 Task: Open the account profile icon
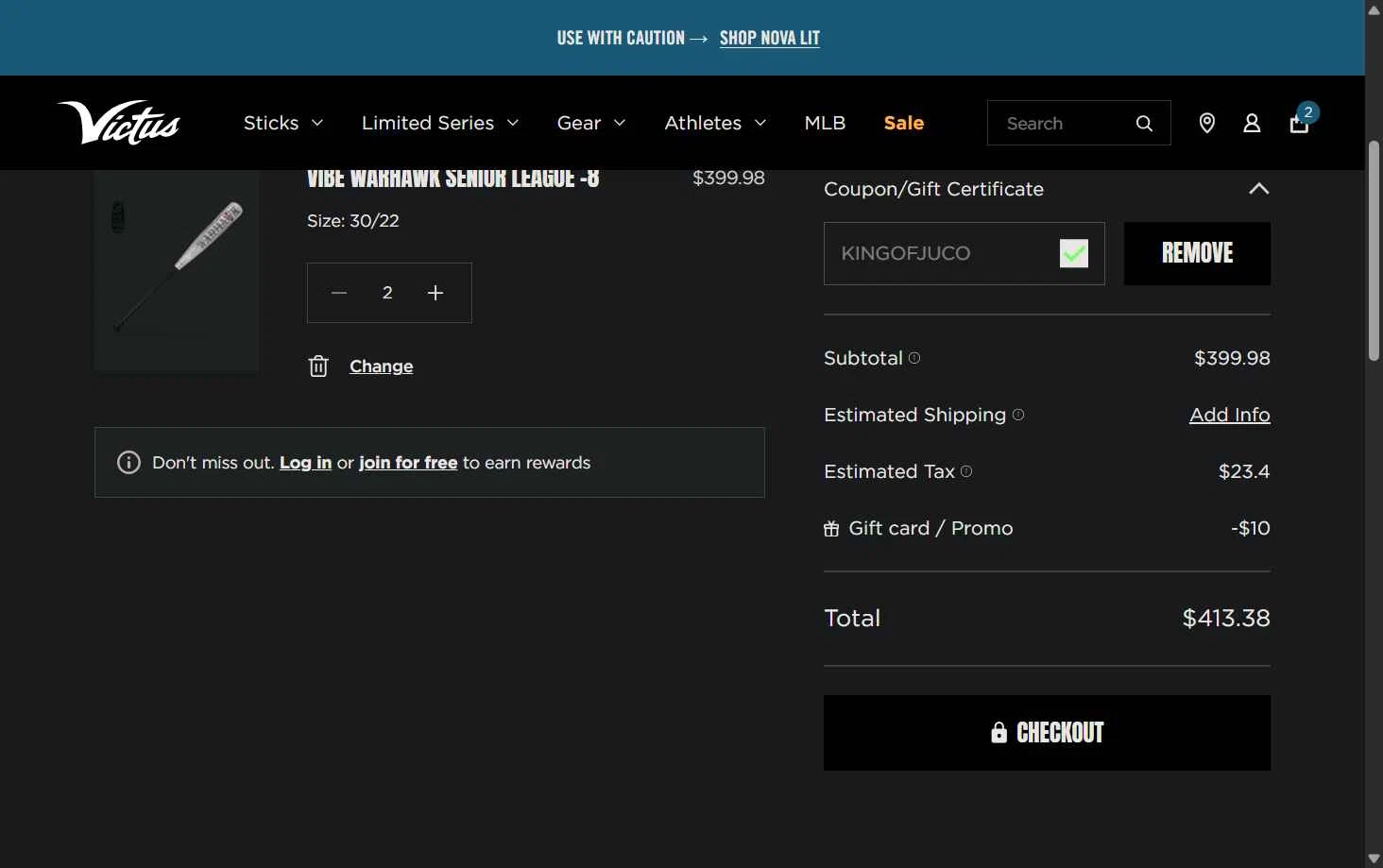[x=1252, y=123]
